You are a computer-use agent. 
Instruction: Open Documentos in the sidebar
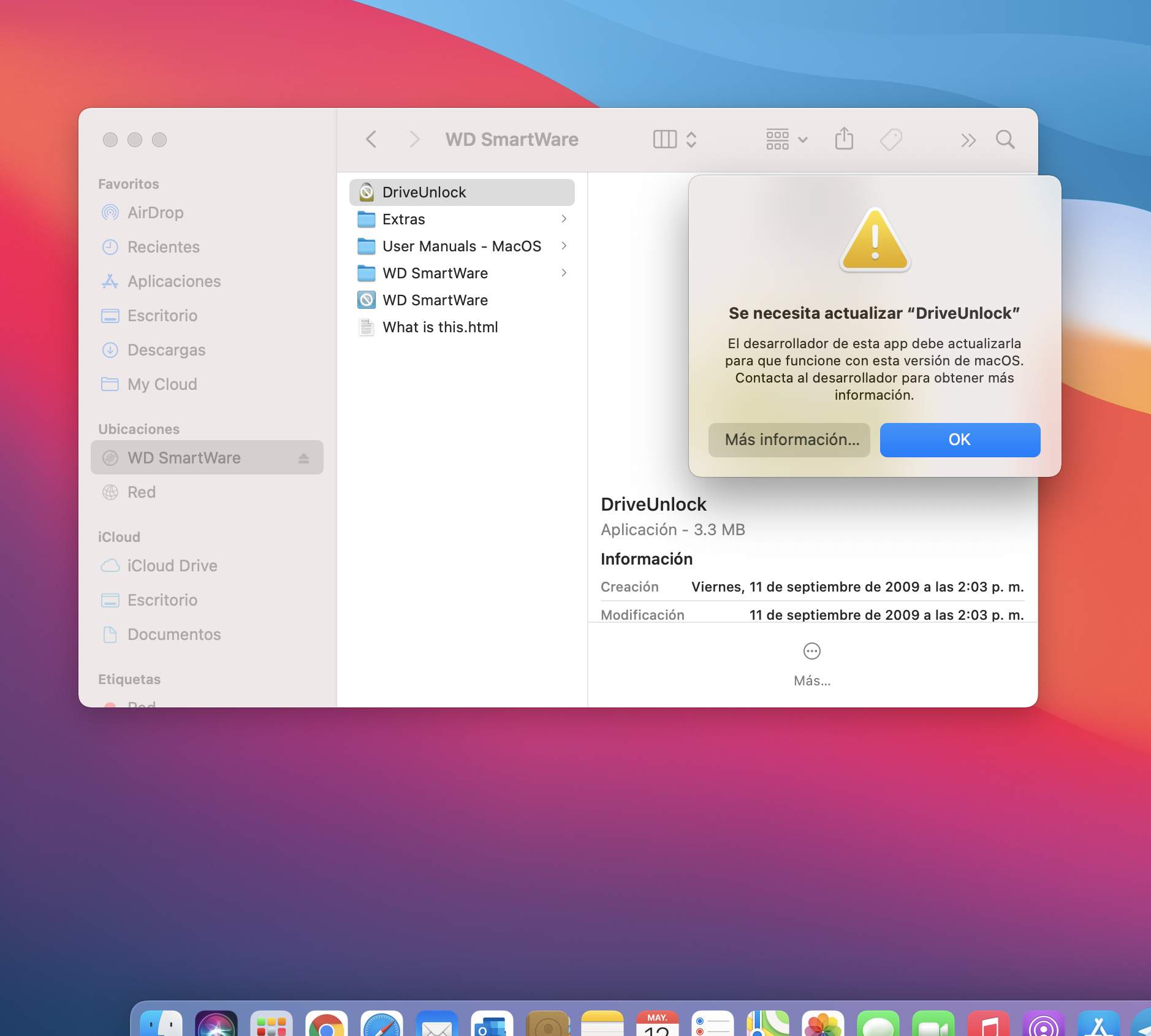pyautogui.click(x=207, y=634)
